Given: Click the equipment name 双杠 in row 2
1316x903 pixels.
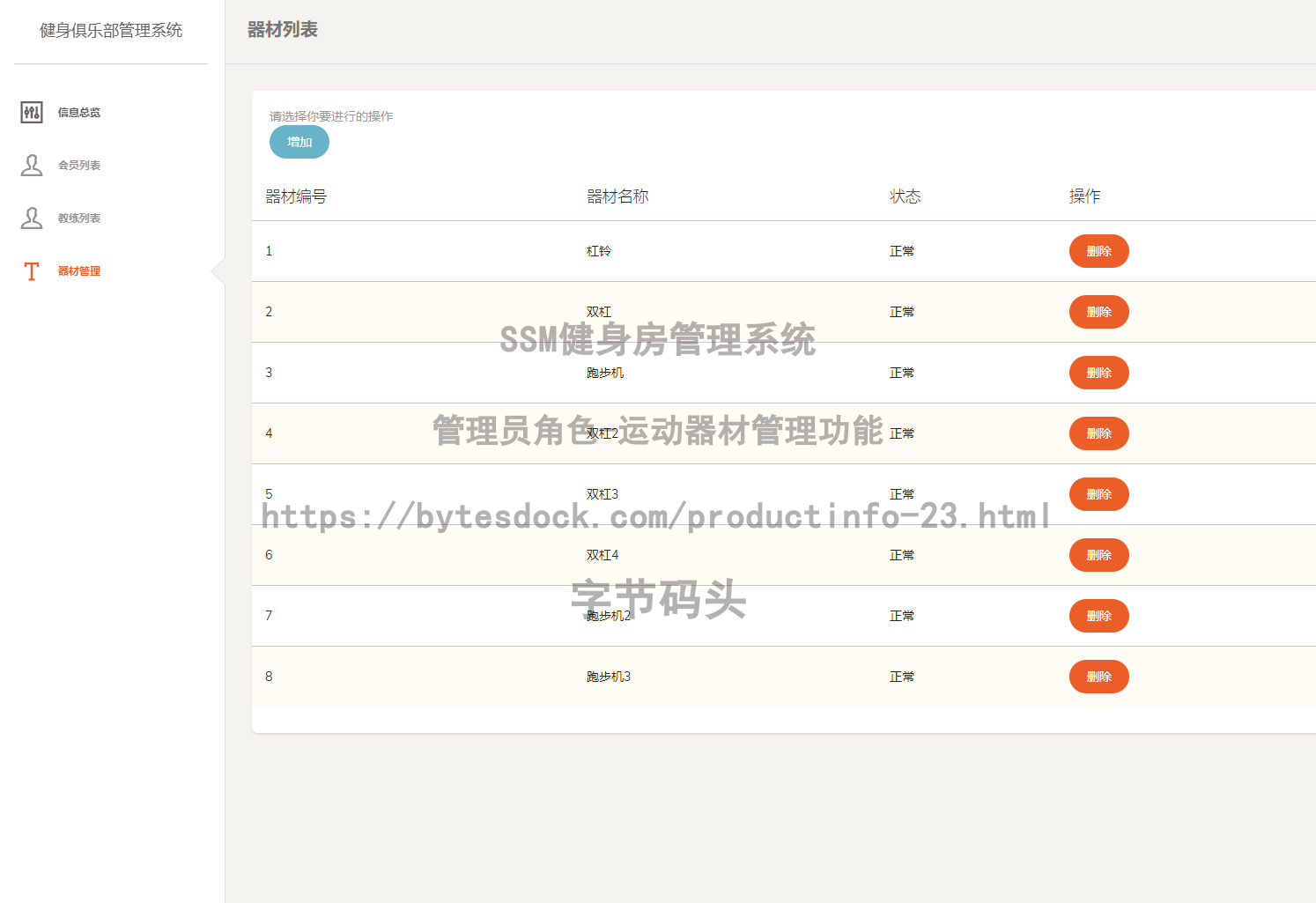Looking at the screenshot, I should (x=599, y=312).
